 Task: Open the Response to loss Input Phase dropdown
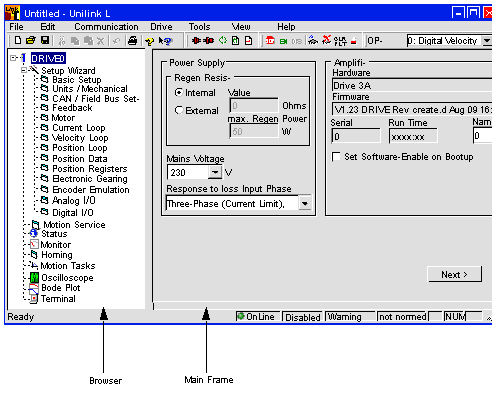pos(305,203)
